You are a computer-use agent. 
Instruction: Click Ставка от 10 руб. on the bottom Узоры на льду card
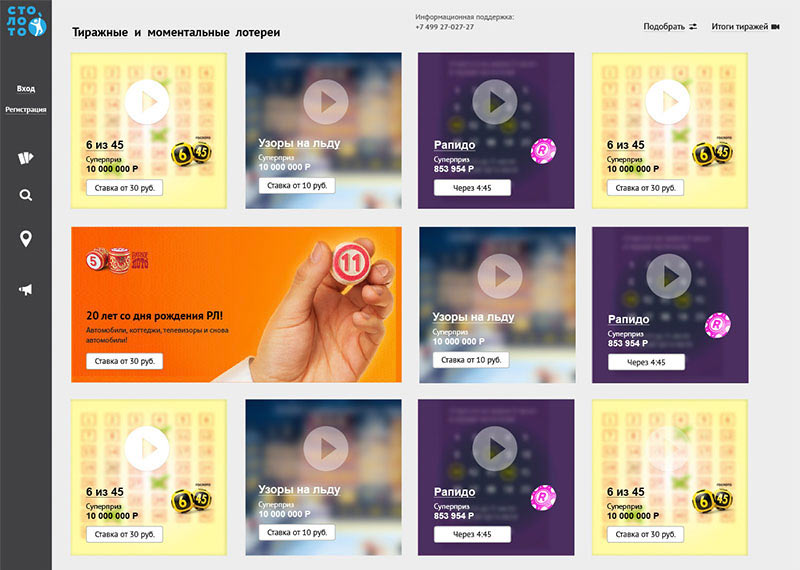point(297,532)
